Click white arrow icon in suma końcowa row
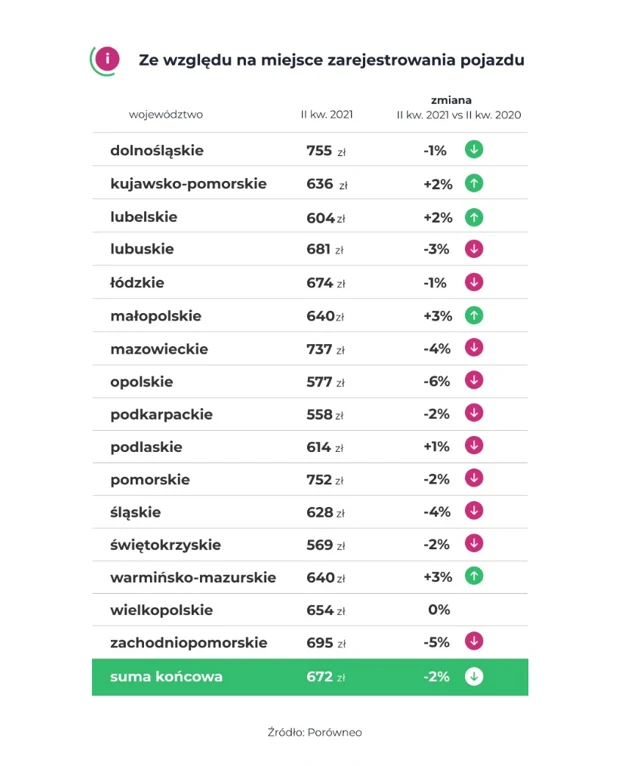 (474, 676)
